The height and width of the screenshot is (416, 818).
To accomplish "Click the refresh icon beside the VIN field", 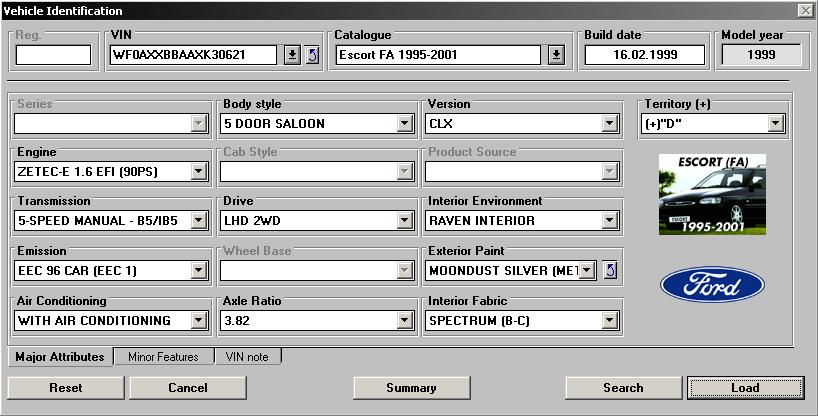I will [x=311, y=55].
